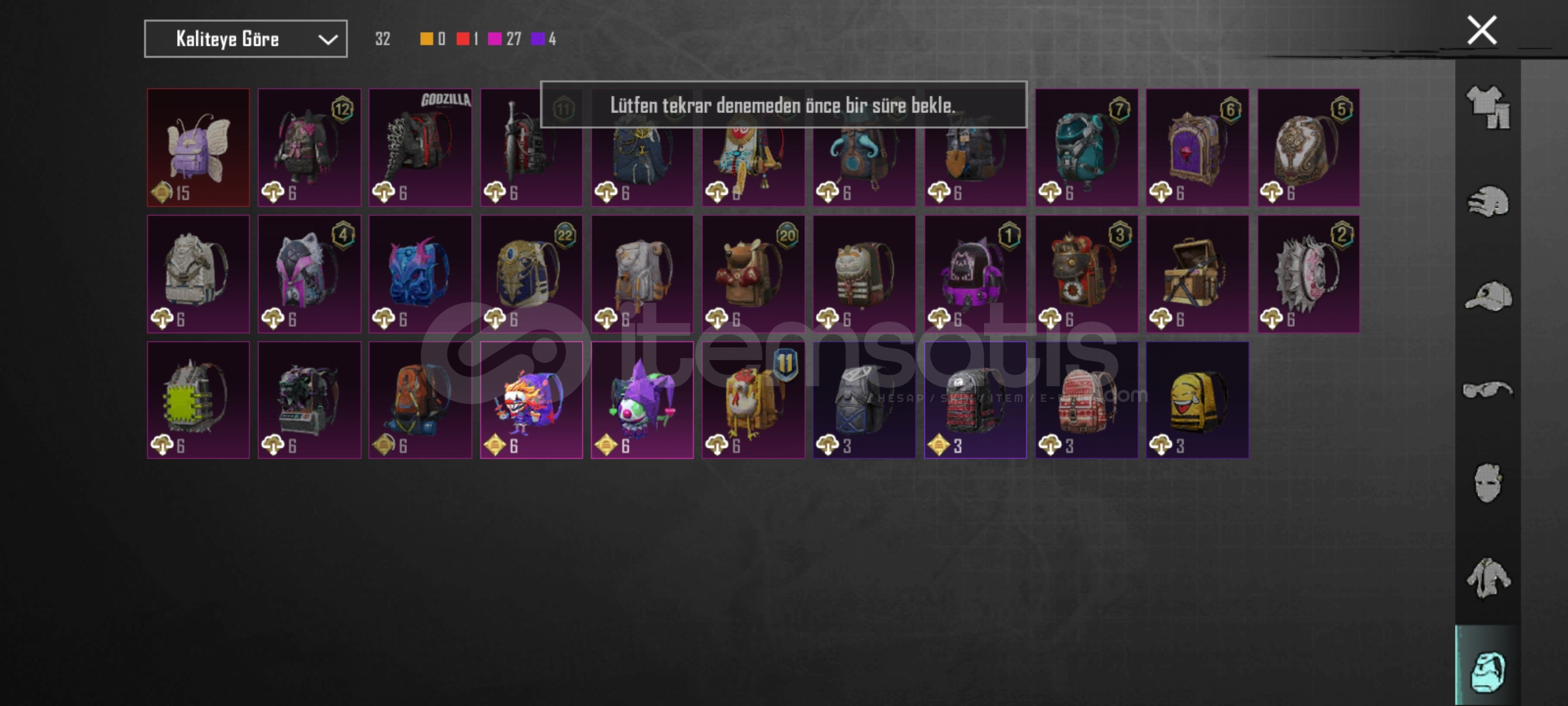Dismiss the Lütfen tekrar denemeden notification
Viewport: 1568px width, 706px height.
(783, 105)
